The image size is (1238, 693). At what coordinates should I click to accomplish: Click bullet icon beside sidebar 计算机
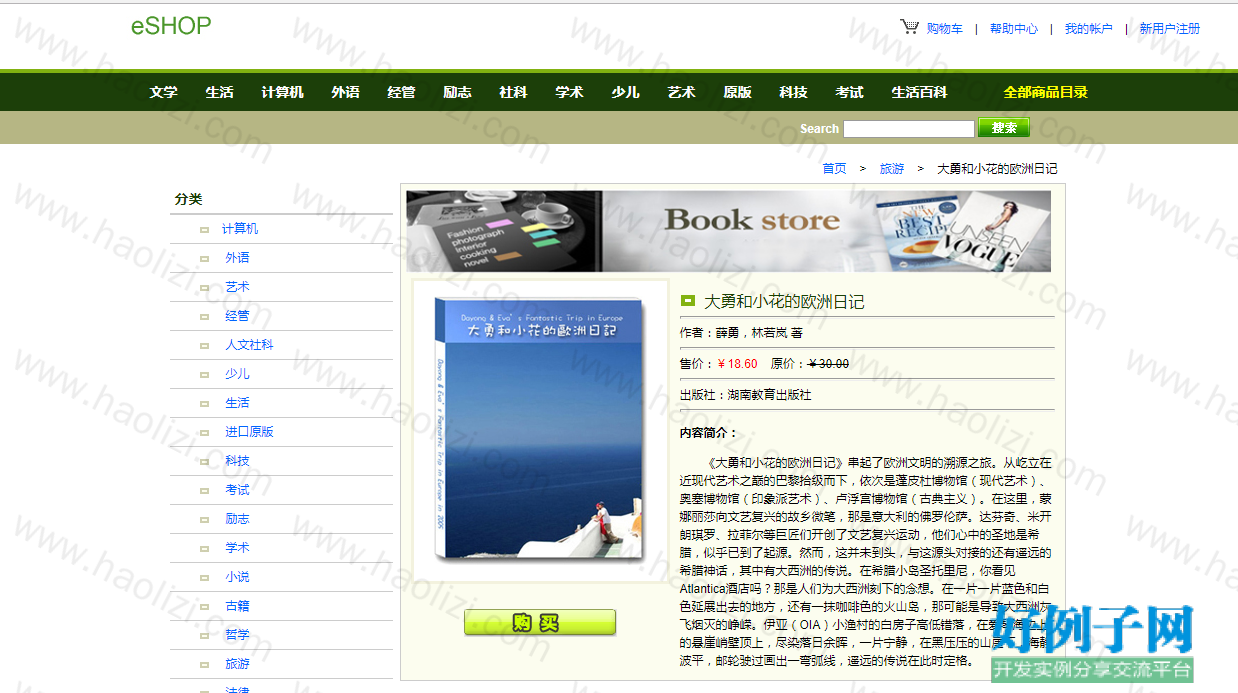[x=204, y=230]
